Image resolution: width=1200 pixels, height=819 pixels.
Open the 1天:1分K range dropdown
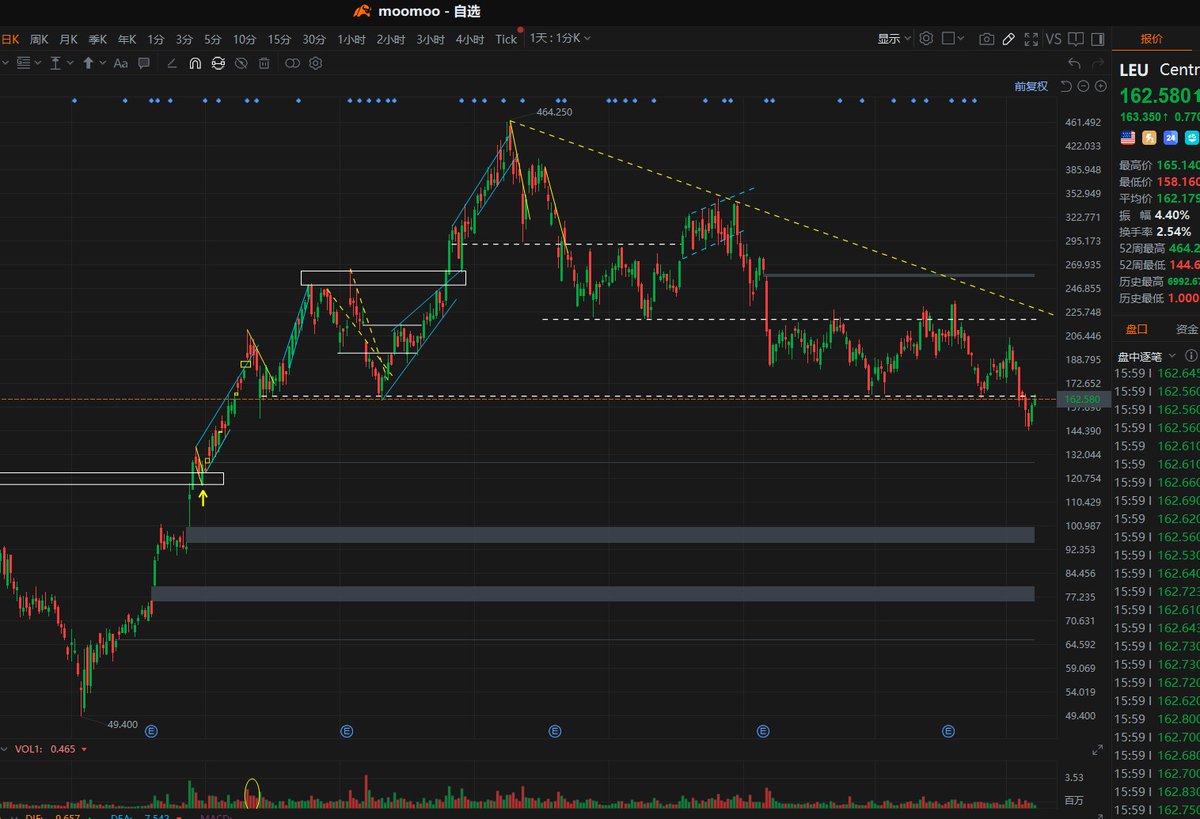(x=560, y=38)
